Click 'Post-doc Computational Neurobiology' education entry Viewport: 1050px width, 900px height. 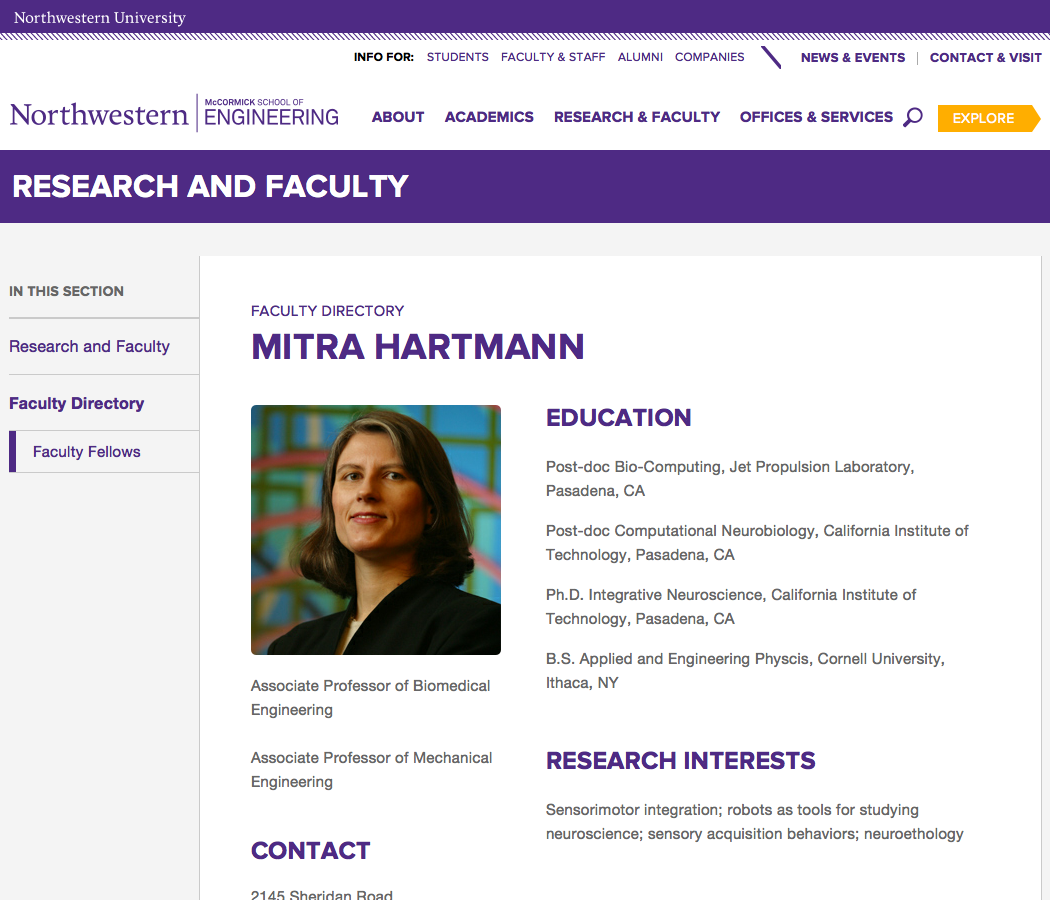coord(757,542)
